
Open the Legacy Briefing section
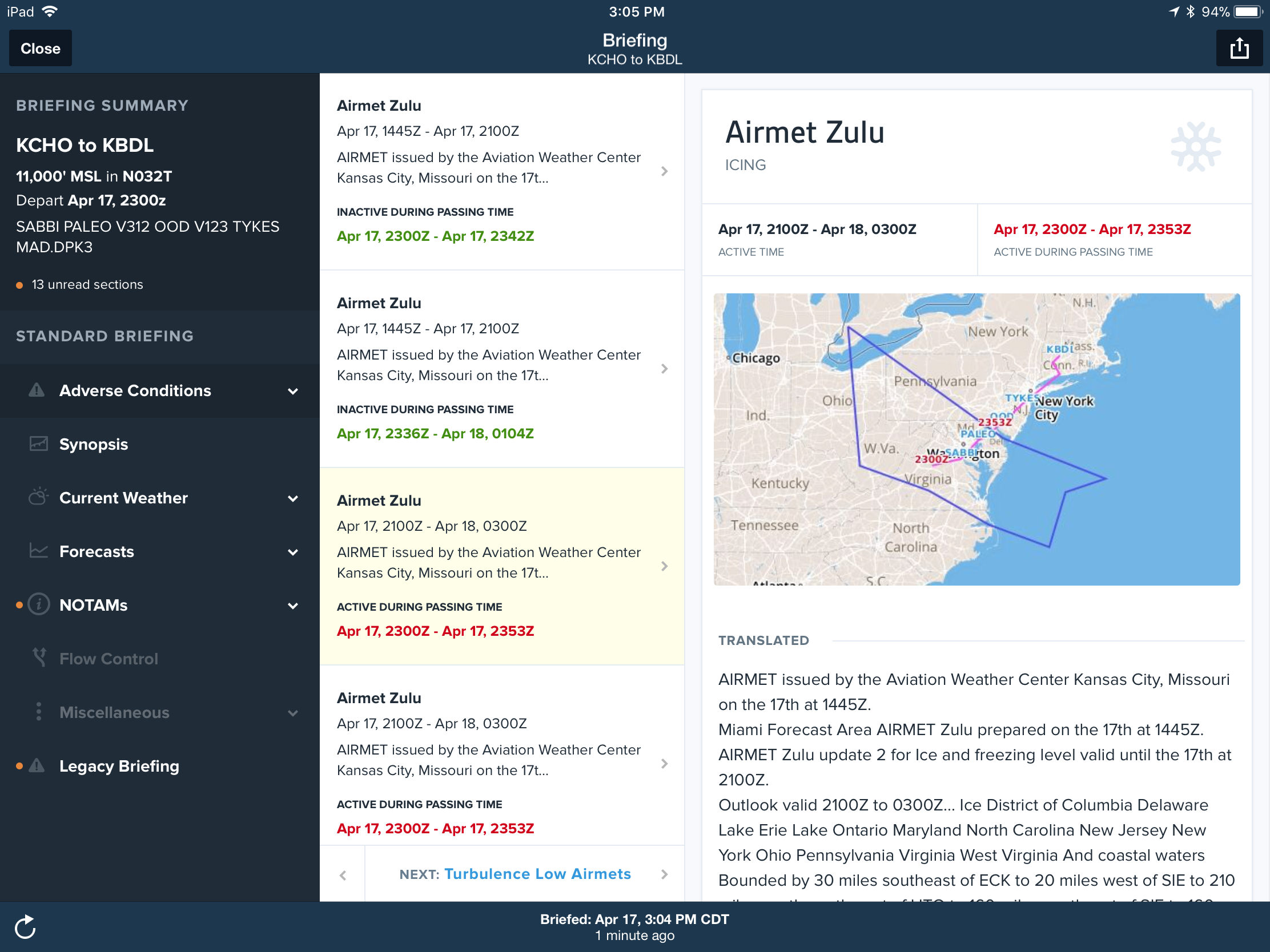click(x=119, y=766)
